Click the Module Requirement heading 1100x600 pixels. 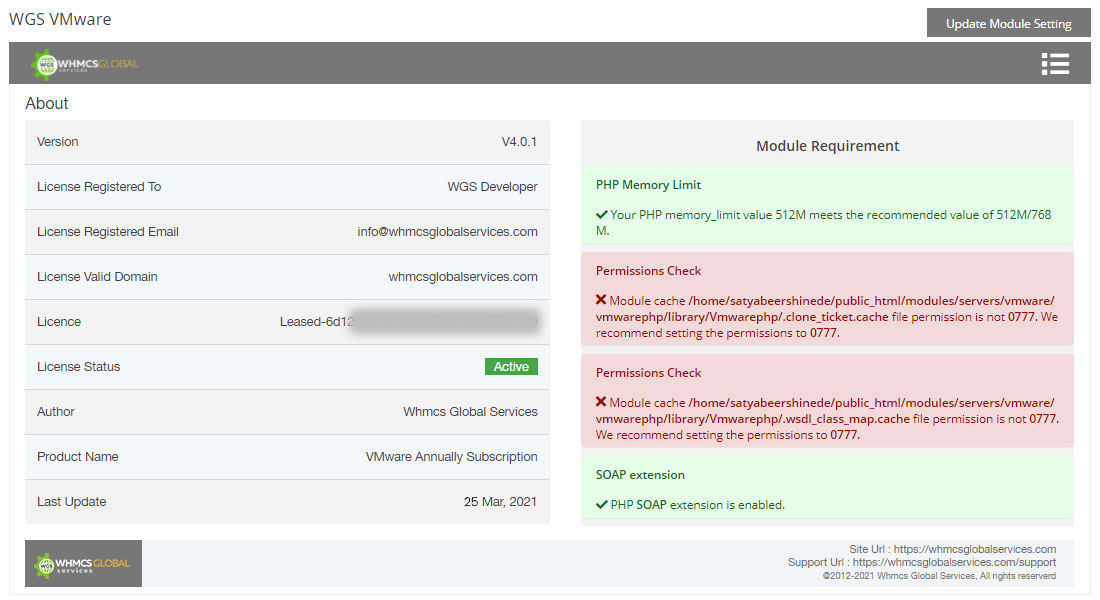coord(827,146)
